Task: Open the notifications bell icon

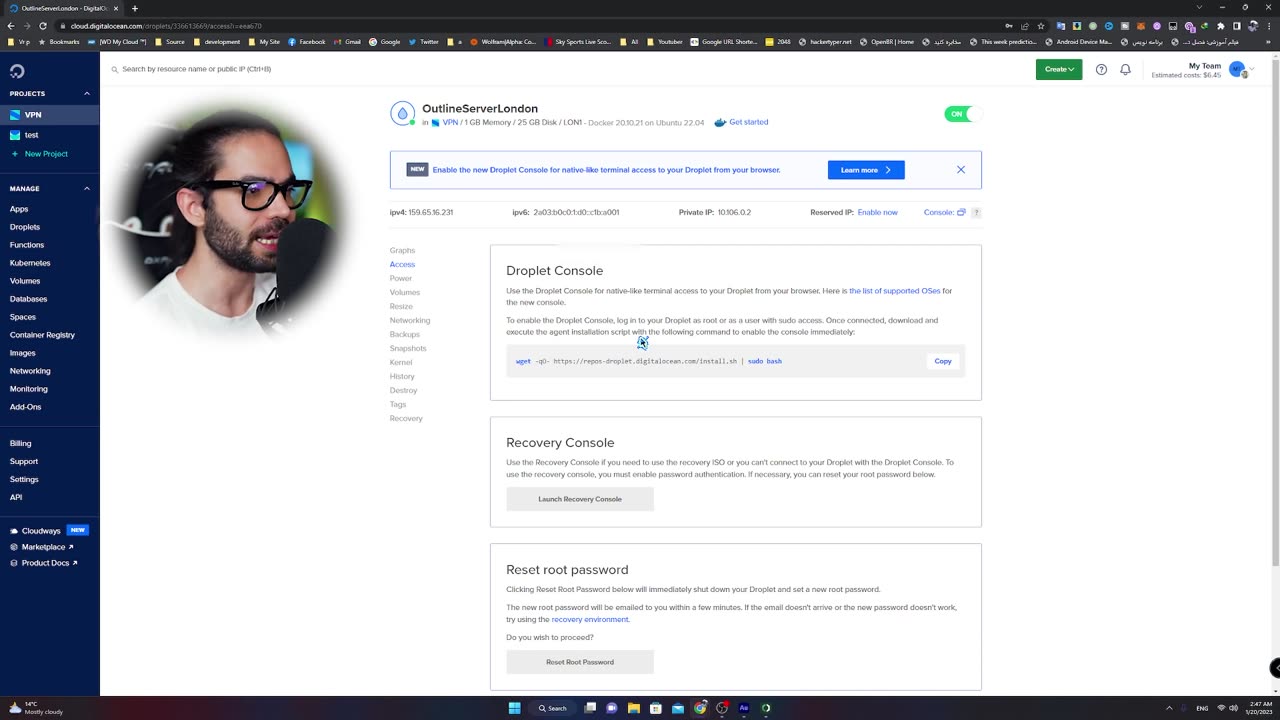Action: [1125, 69]
